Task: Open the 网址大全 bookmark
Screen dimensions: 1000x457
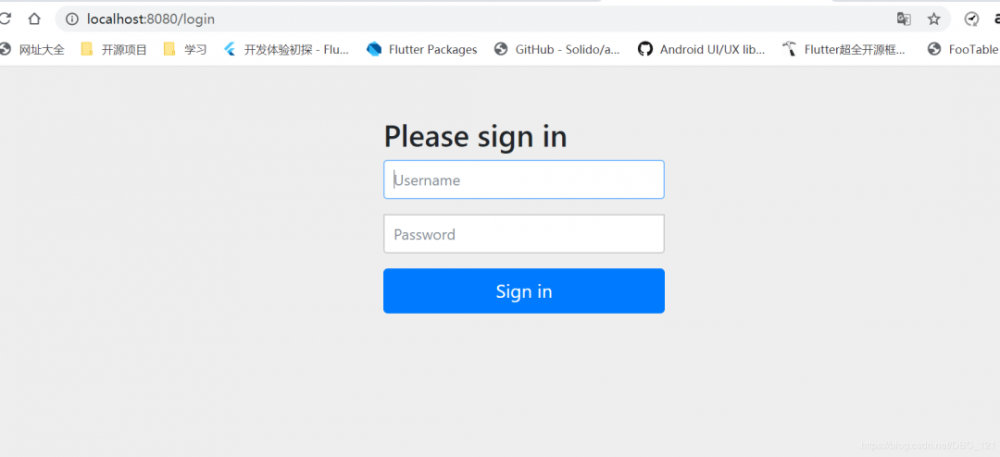Action: (33, 49)
